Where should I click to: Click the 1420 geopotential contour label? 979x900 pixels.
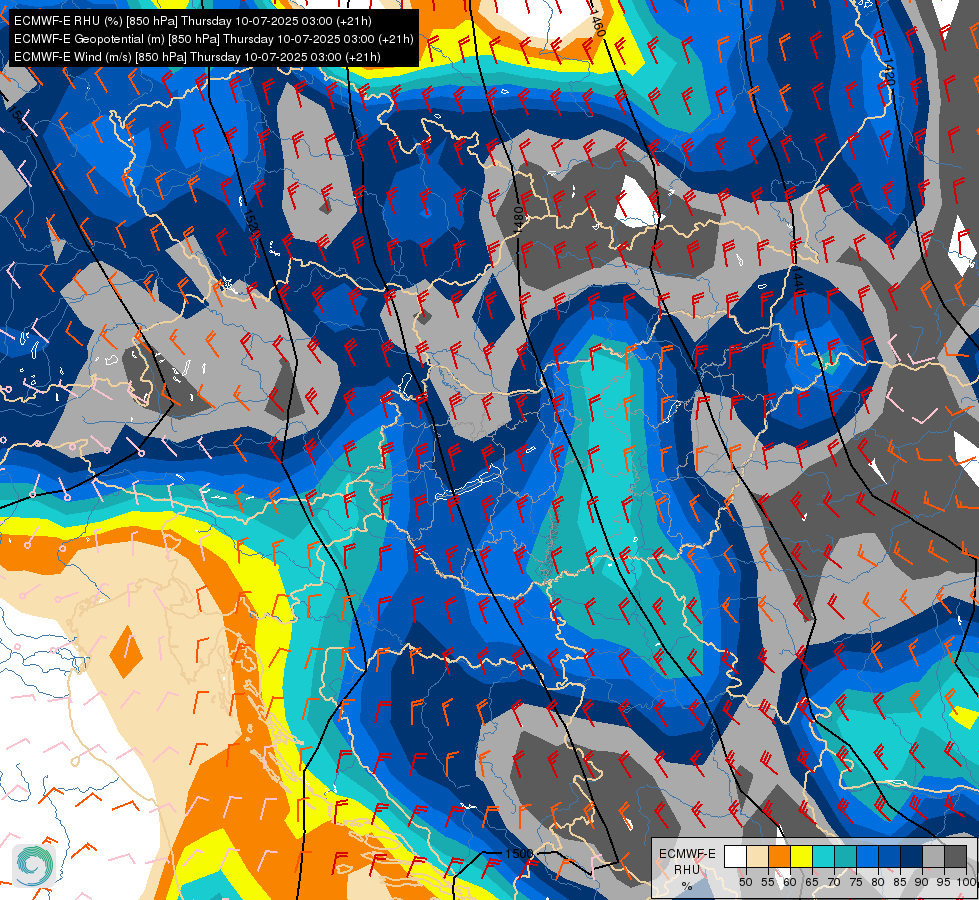coord(889,72)
